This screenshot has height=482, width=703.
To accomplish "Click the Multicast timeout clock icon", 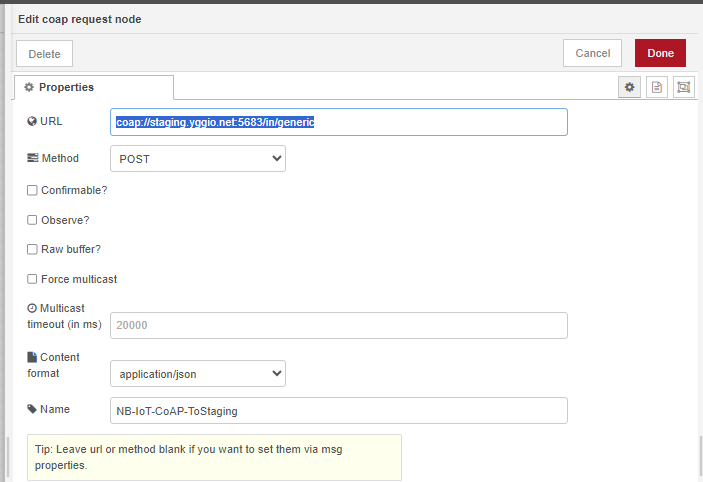I will point(32,308).
